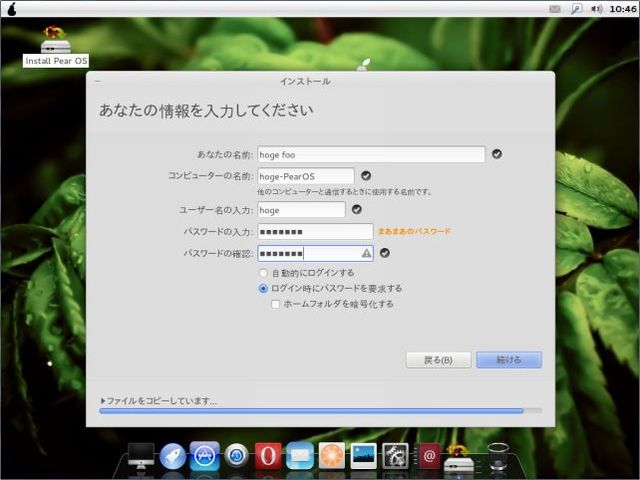Viewport: 640px width, 480px height.
Task: Open the App Store icon in the dock
Action: pyautogui.click(x=204, y=456)
